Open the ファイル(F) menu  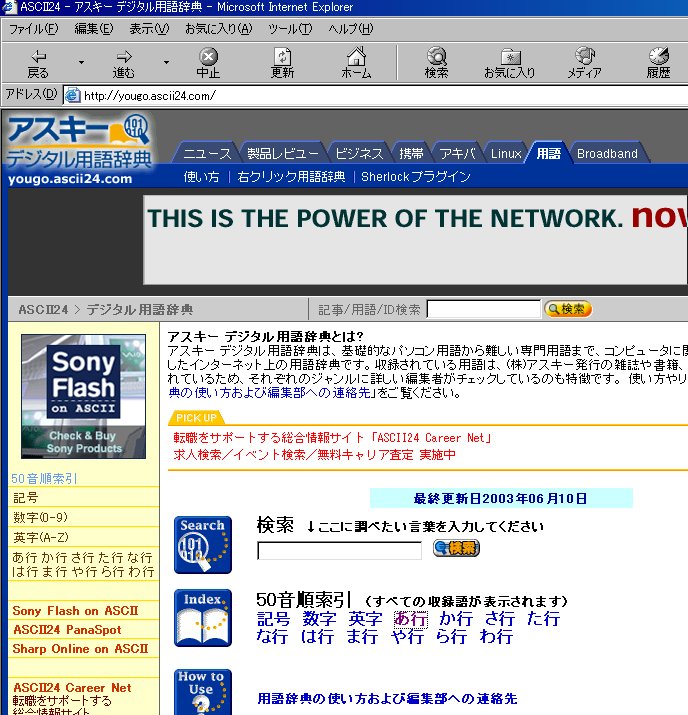[34, 29]
